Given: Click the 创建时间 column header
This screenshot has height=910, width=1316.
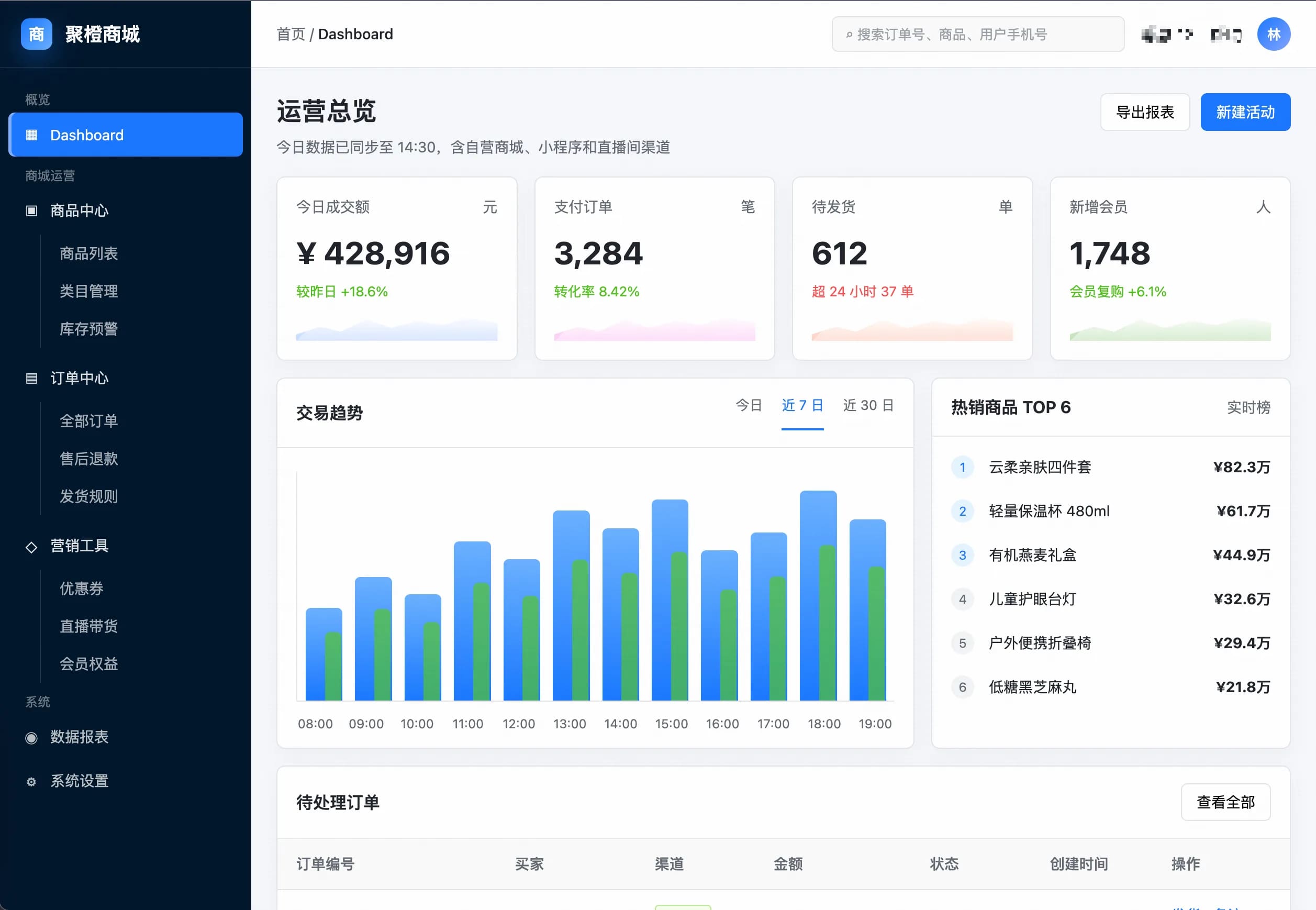Looking at the screenshot, I should coord(1078,864).
